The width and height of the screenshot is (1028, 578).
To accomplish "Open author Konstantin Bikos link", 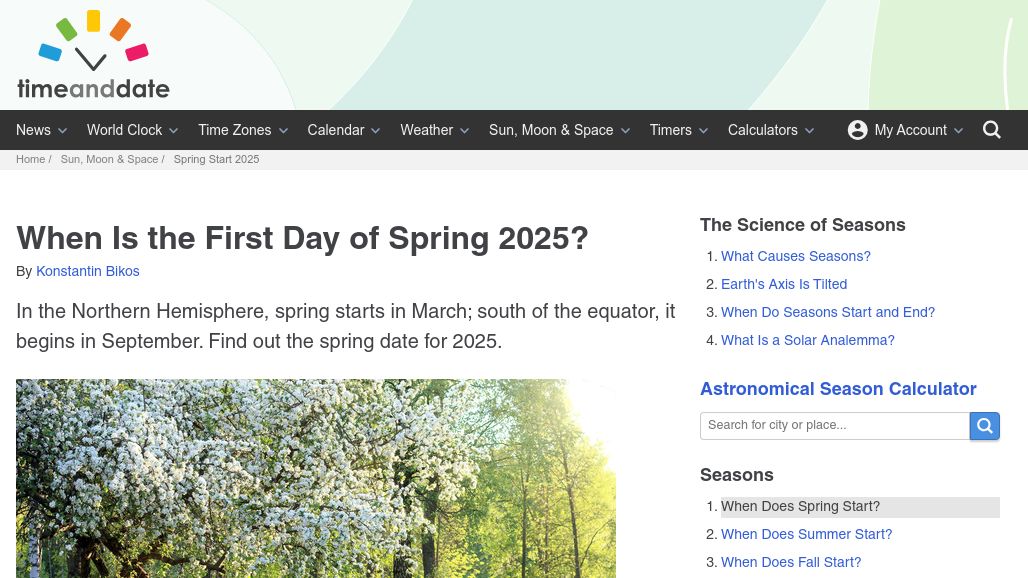I will 88,271.
